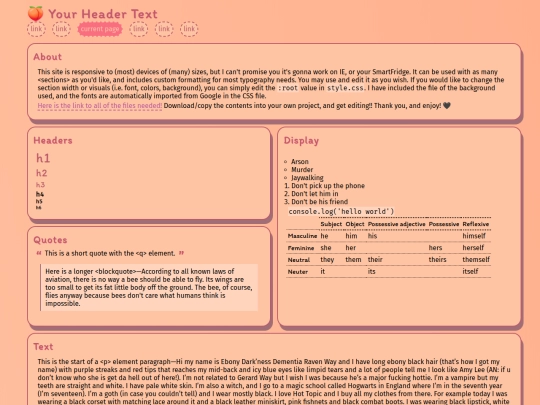
Task: Open the 'link' nav item just after 'current page'
Action: coord(139,29)
